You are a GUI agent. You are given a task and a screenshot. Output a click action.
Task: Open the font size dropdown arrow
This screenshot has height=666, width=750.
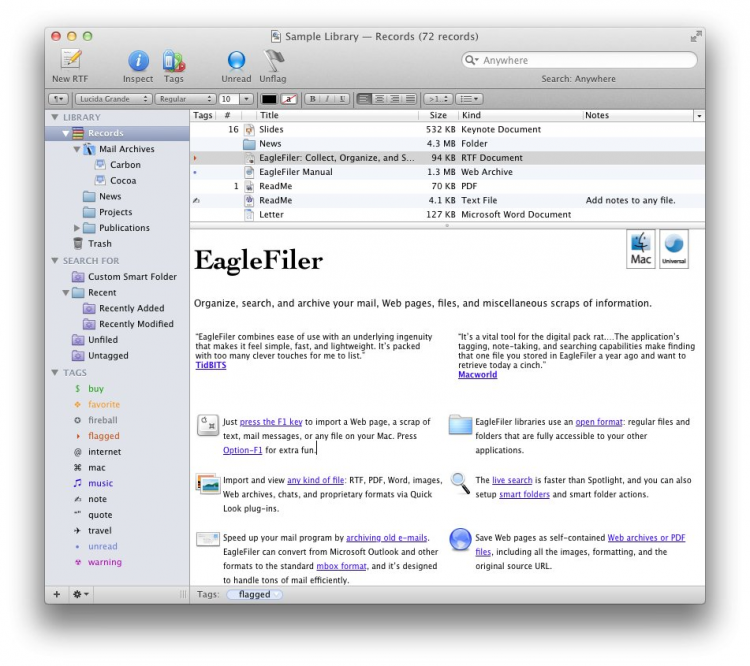pyautogui.click(x=246, y=99)
